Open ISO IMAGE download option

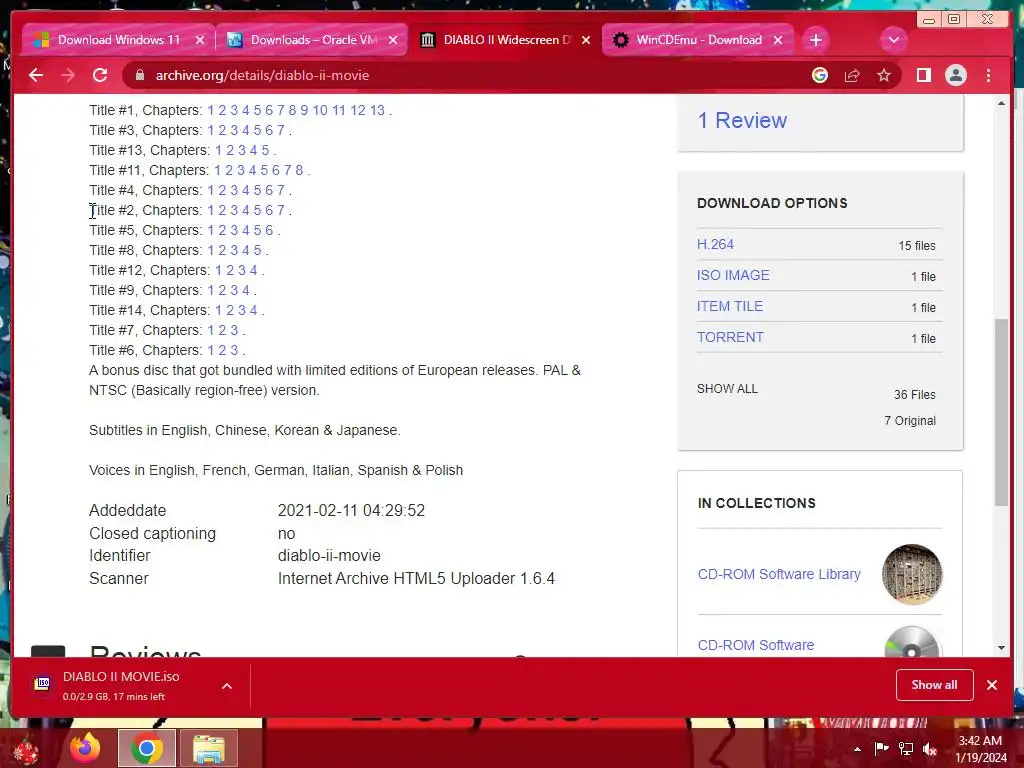pos(733,275)
